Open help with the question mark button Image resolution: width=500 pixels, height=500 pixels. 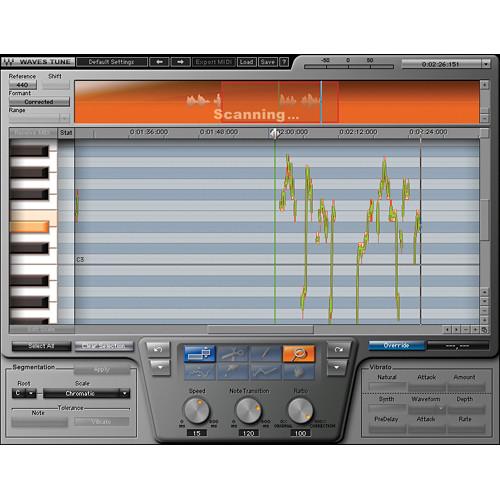tap(284, 62)
